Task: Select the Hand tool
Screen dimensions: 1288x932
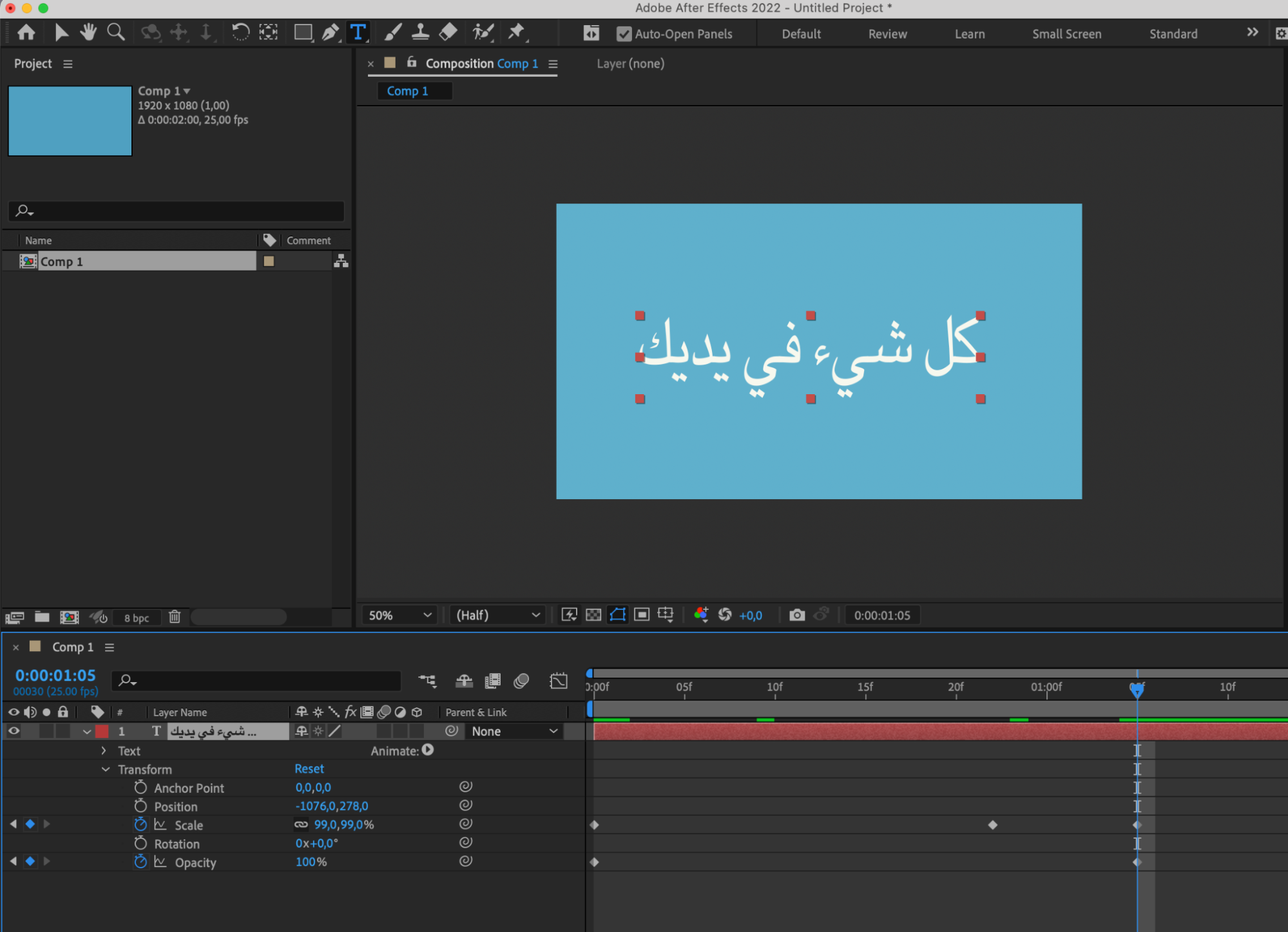Action: pos(88,32)
